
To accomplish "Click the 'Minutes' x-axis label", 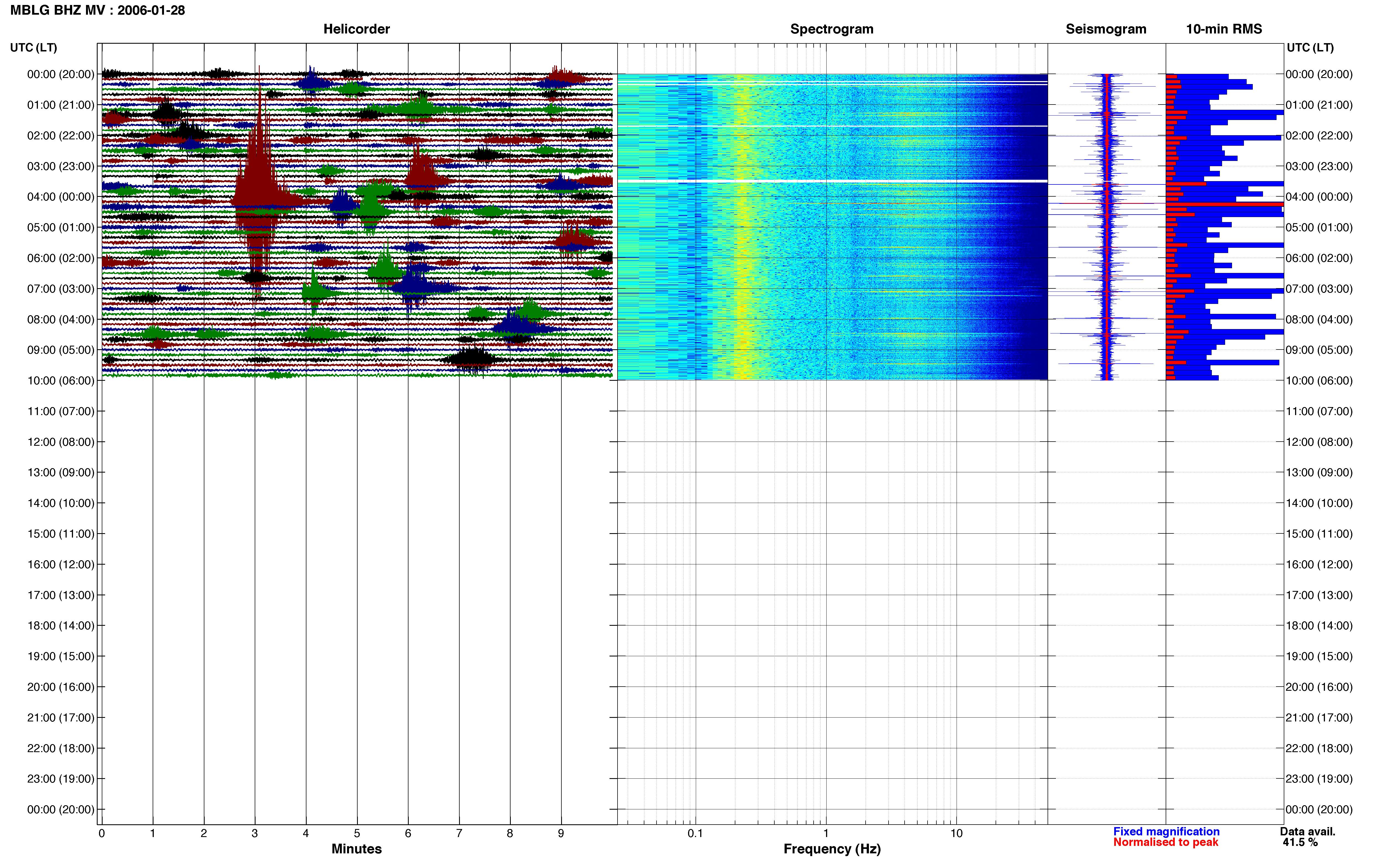I will 356,848.
